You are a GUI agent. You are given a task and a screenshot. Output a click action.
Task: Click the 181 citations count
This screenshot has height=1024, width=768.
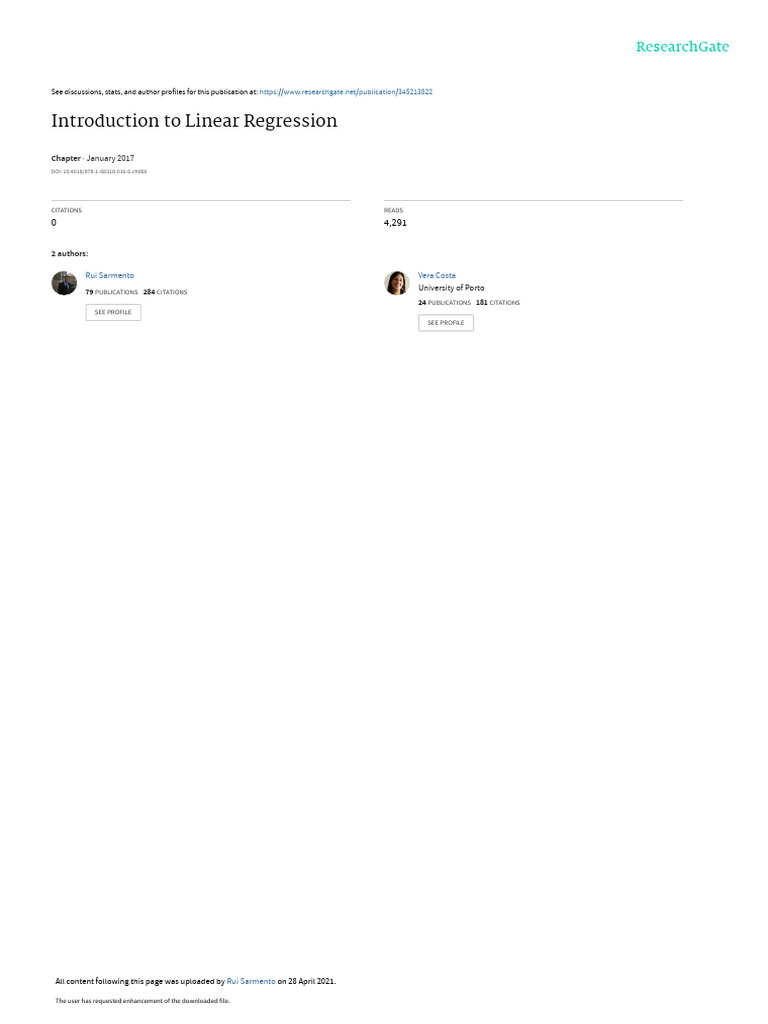pyautogui.click(x=498, y=302)
